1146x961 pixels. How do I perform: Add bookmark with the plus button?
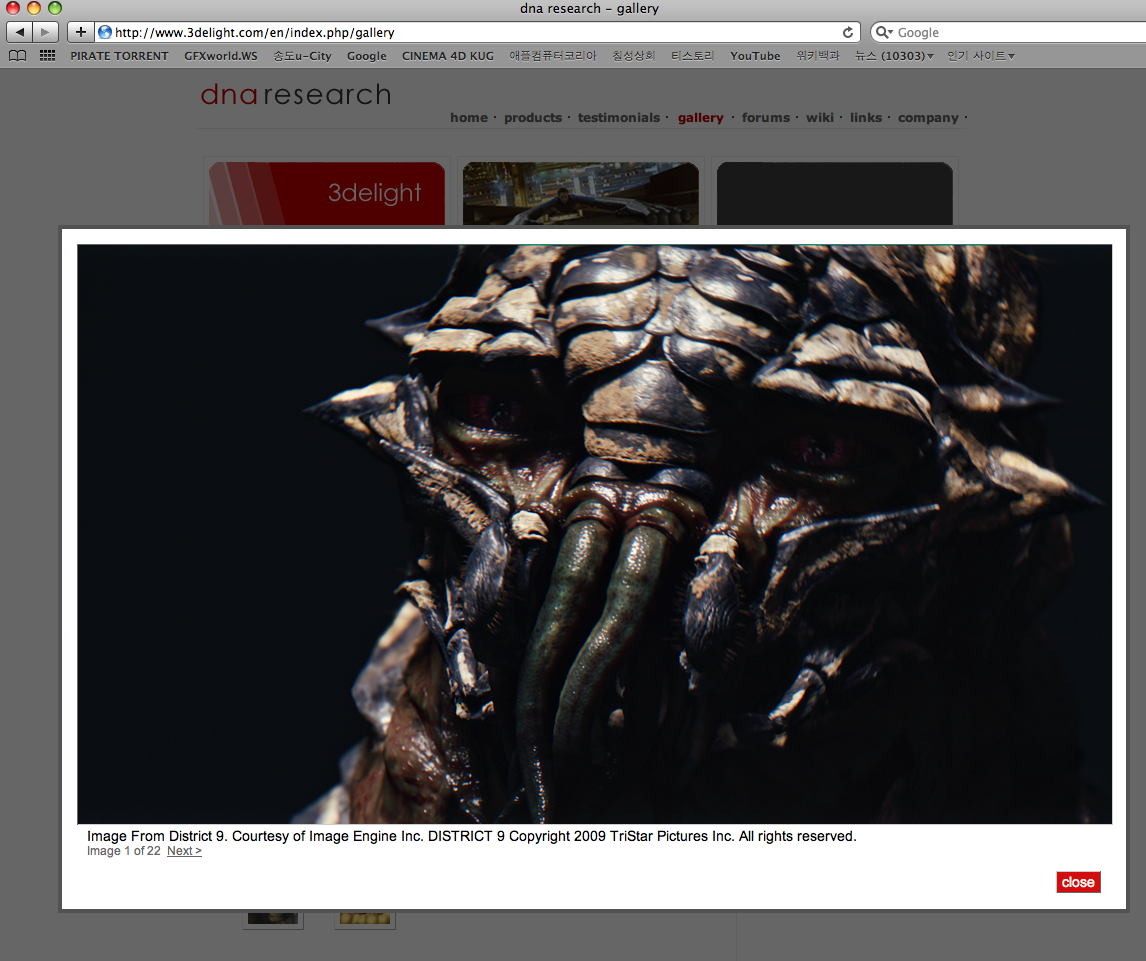click(x=80, y=32)
